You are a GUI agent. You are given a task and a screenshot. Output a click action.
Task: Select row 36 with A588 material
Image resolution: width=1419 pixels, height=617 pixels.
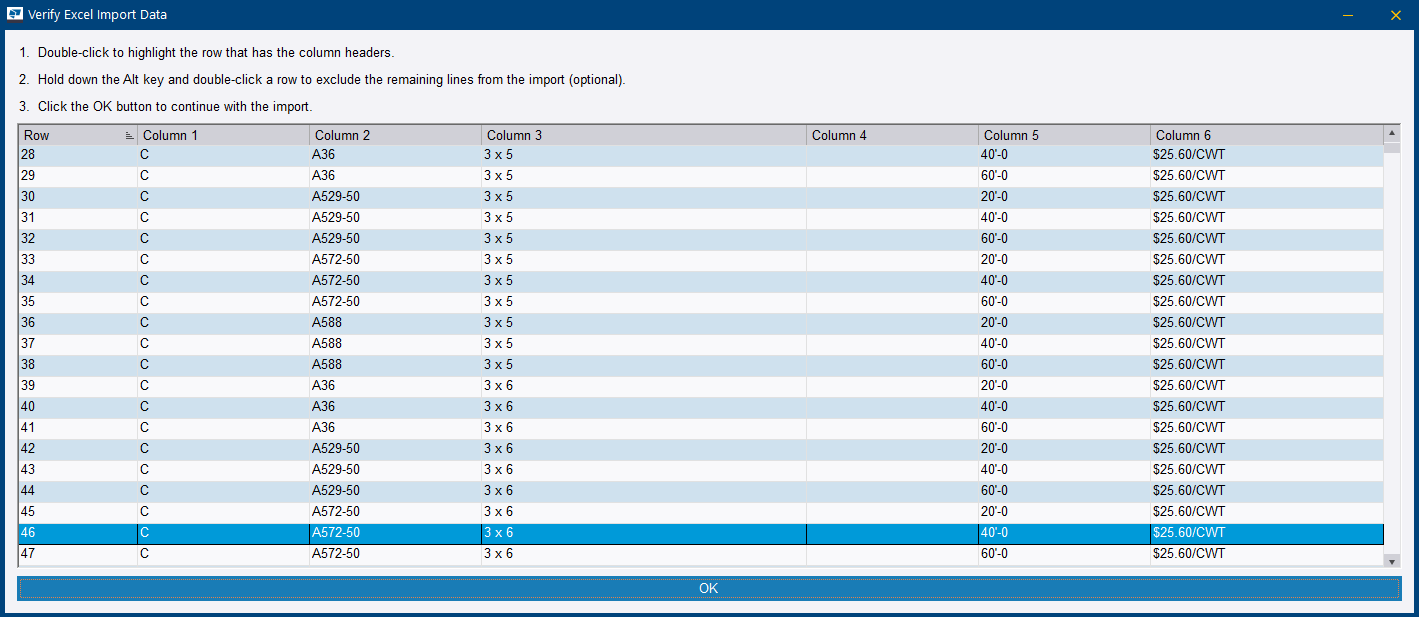tap(400, 322)
